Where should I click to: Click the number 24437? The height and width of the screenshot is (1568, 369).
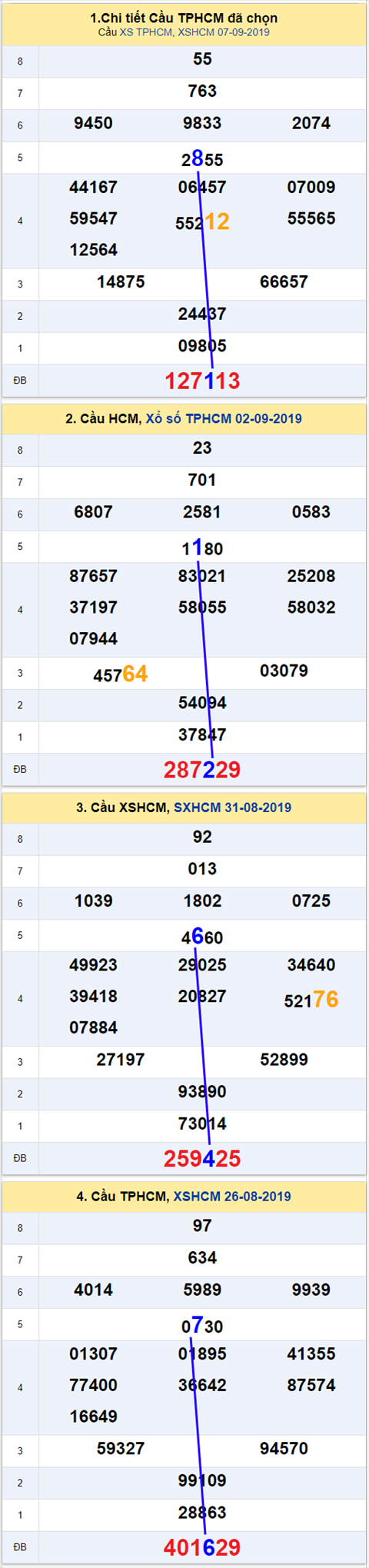(x=202, y=314)
